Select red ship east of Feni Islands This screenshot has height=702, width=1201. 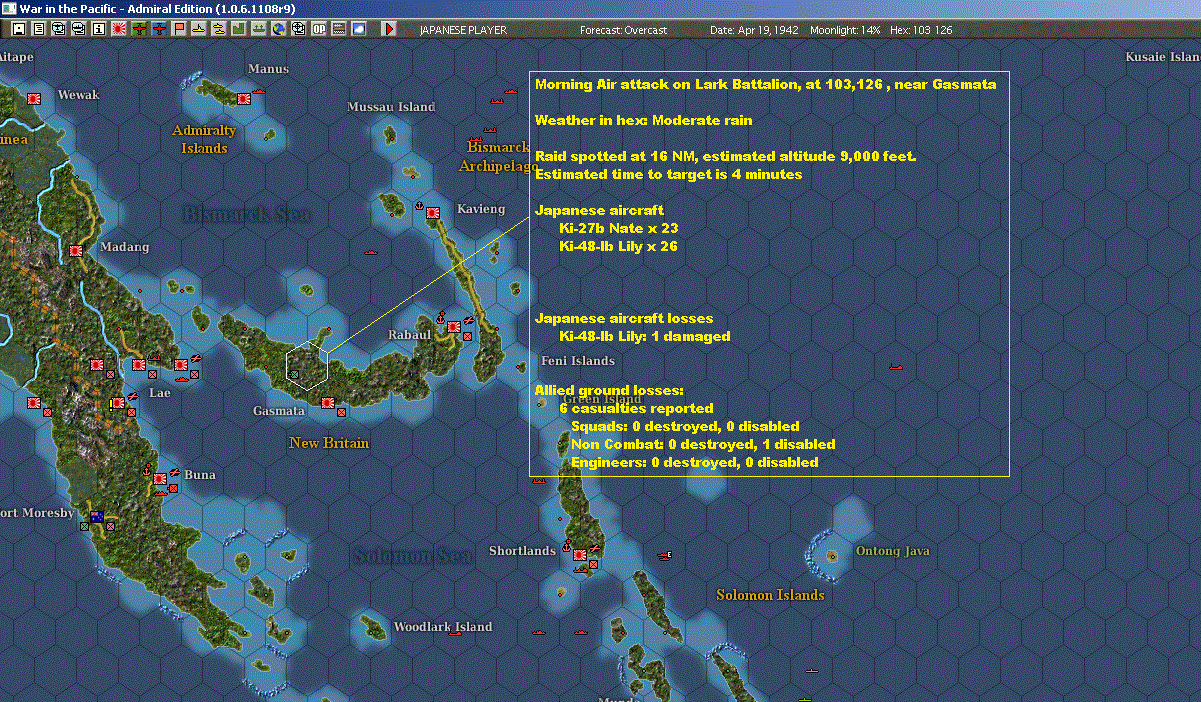point(896,367)
